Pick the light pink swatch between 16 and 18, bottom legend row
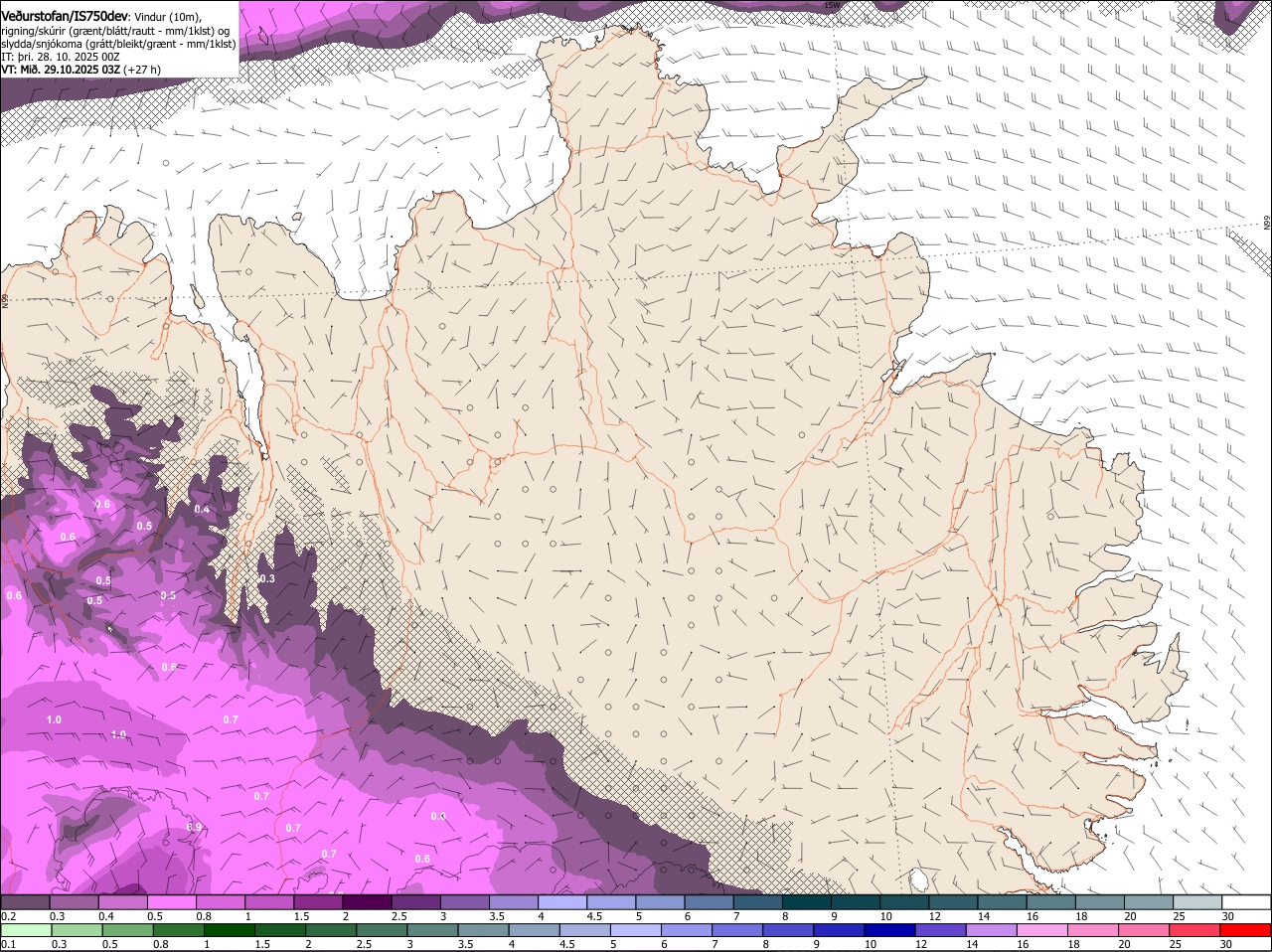 coord(1044,930)
